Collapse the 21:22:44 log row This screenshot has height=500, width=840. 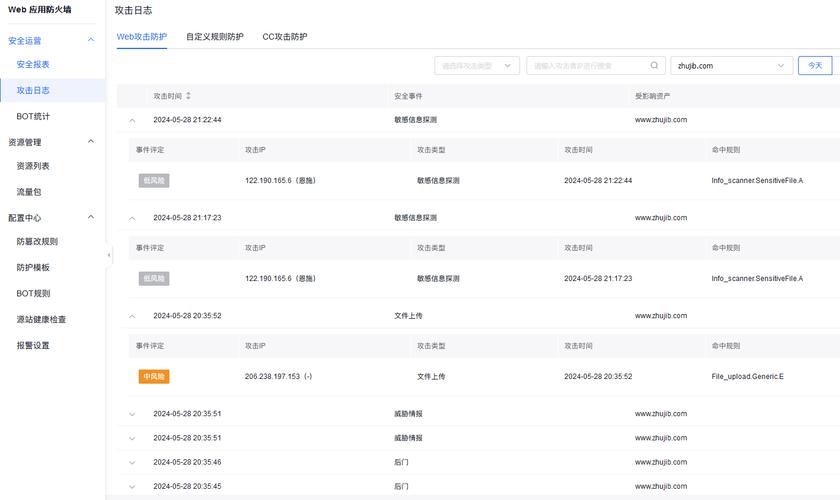coord(132,119)
